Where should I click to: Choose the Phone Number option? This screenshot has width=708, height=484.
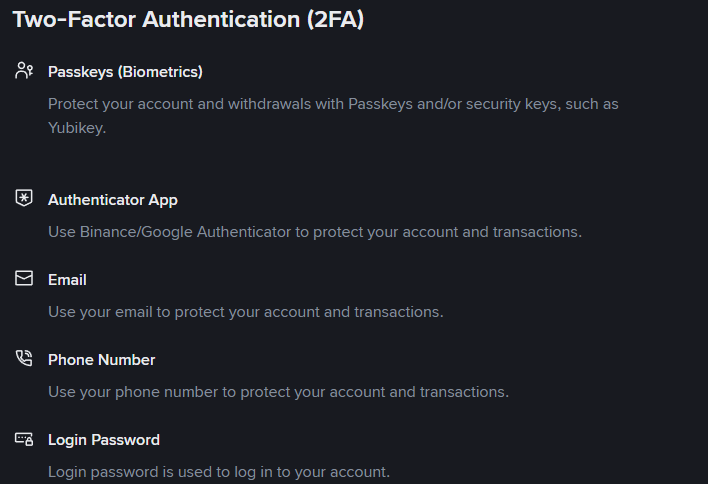click(101, 360)
